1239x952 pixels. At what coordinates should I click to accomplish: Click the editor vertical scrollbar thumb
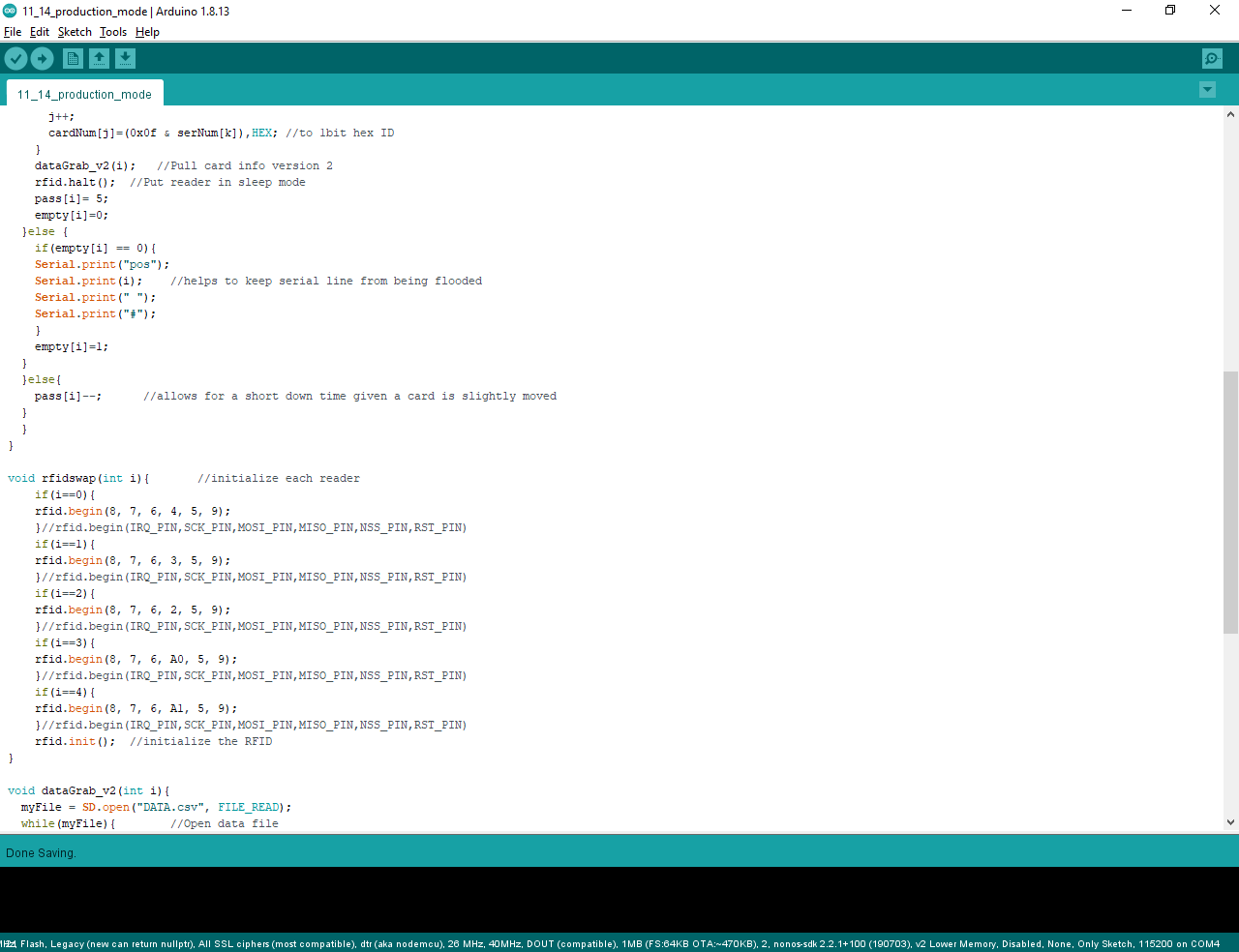(x=1230, y=502)
